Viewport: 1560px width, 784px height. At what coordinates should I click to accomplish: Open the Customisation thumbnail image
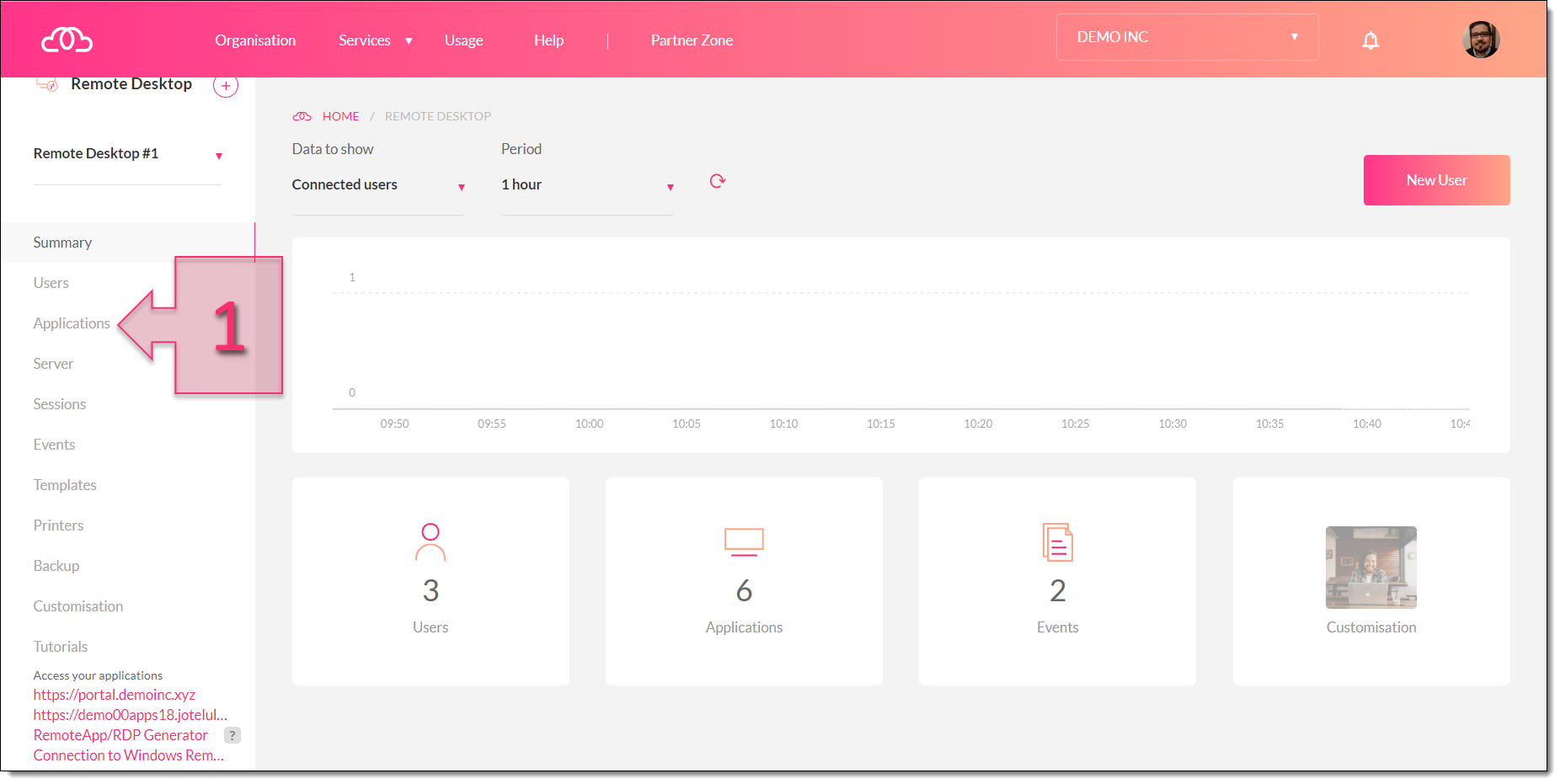pyautogui.click(x=1370, y=568)
